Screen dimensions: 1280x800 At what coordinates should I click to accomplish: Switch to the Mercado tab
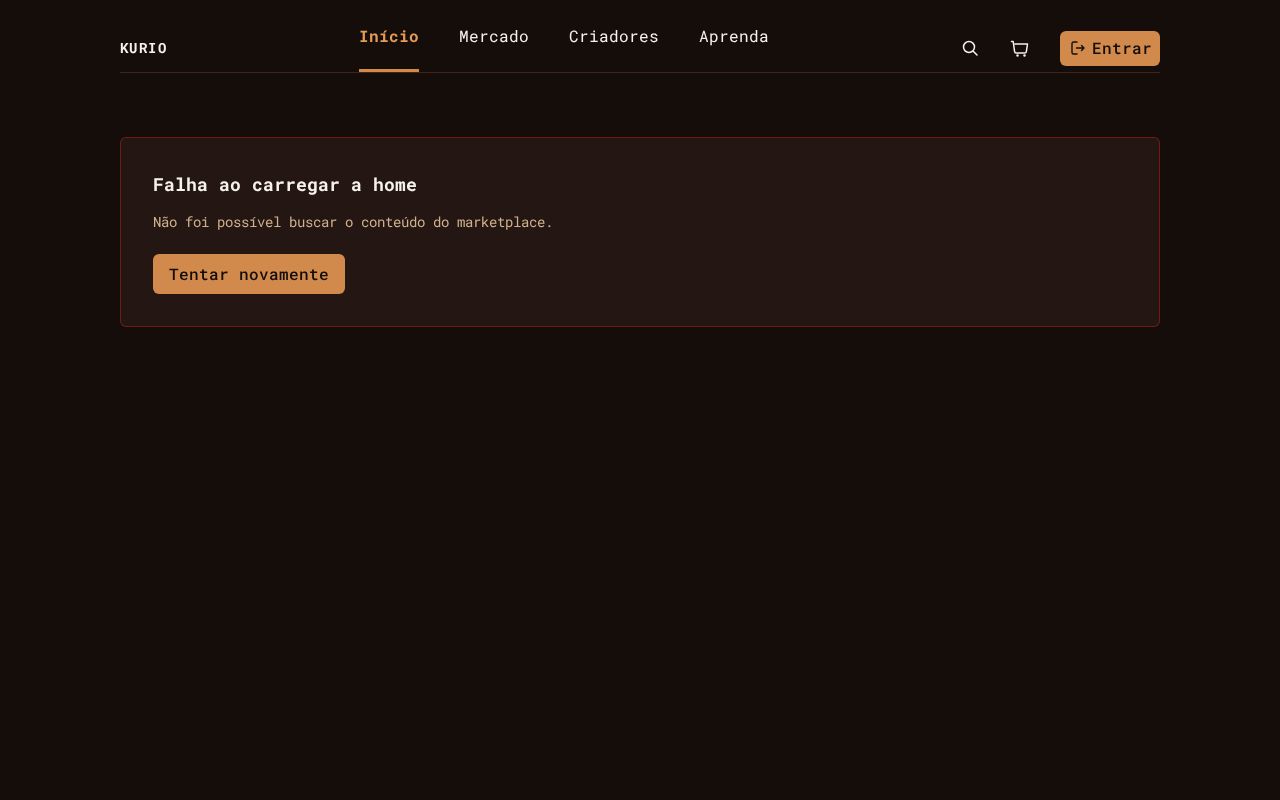[494, 37]
